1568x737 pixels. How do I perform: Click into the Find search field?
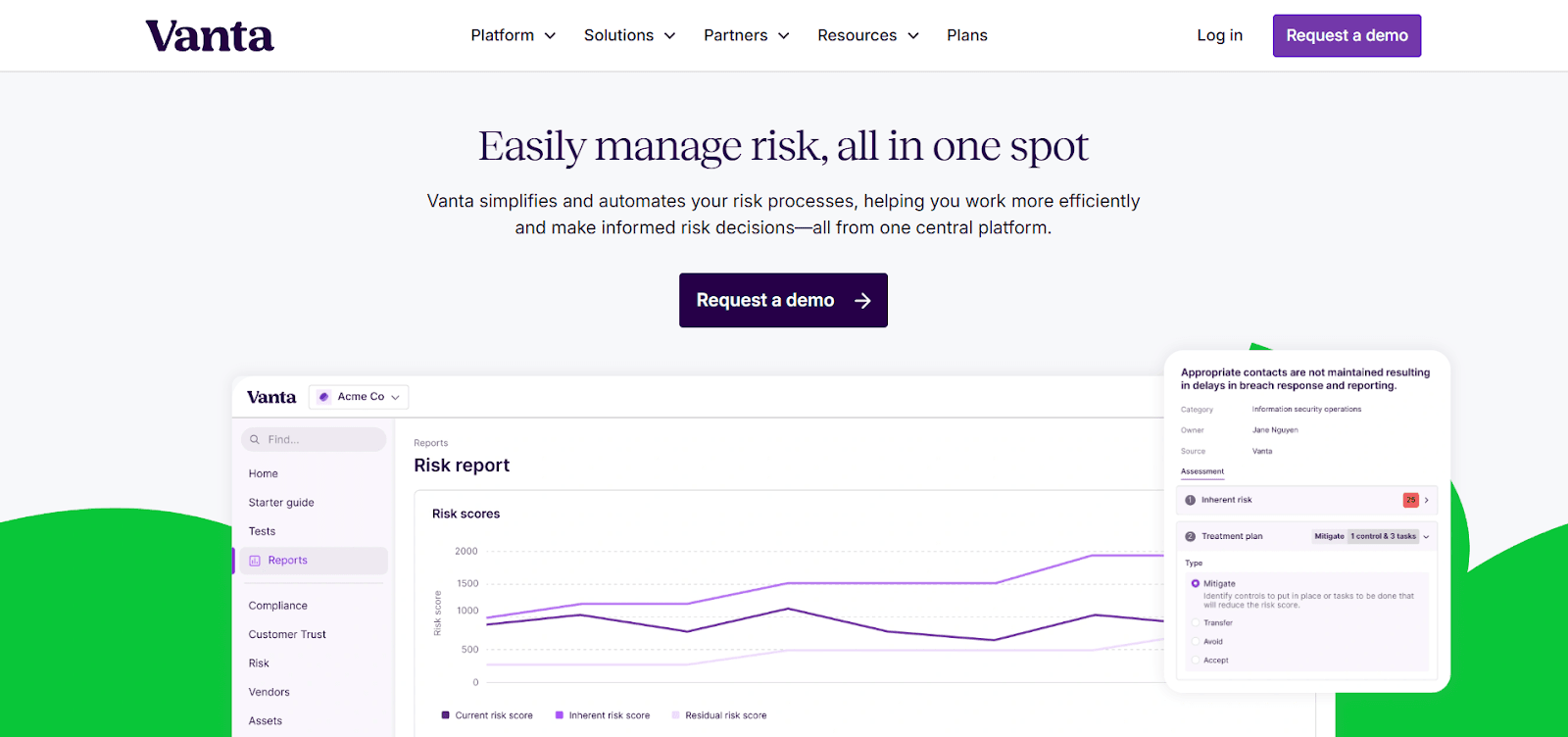pos(321,440)
